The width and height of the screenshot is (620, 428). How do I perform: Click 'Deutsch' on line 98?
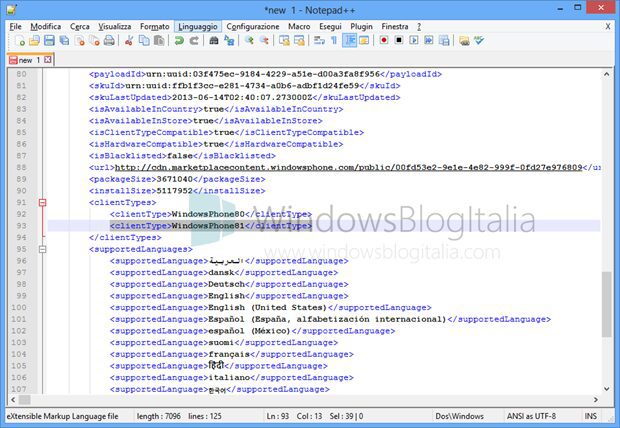[227, 284]
